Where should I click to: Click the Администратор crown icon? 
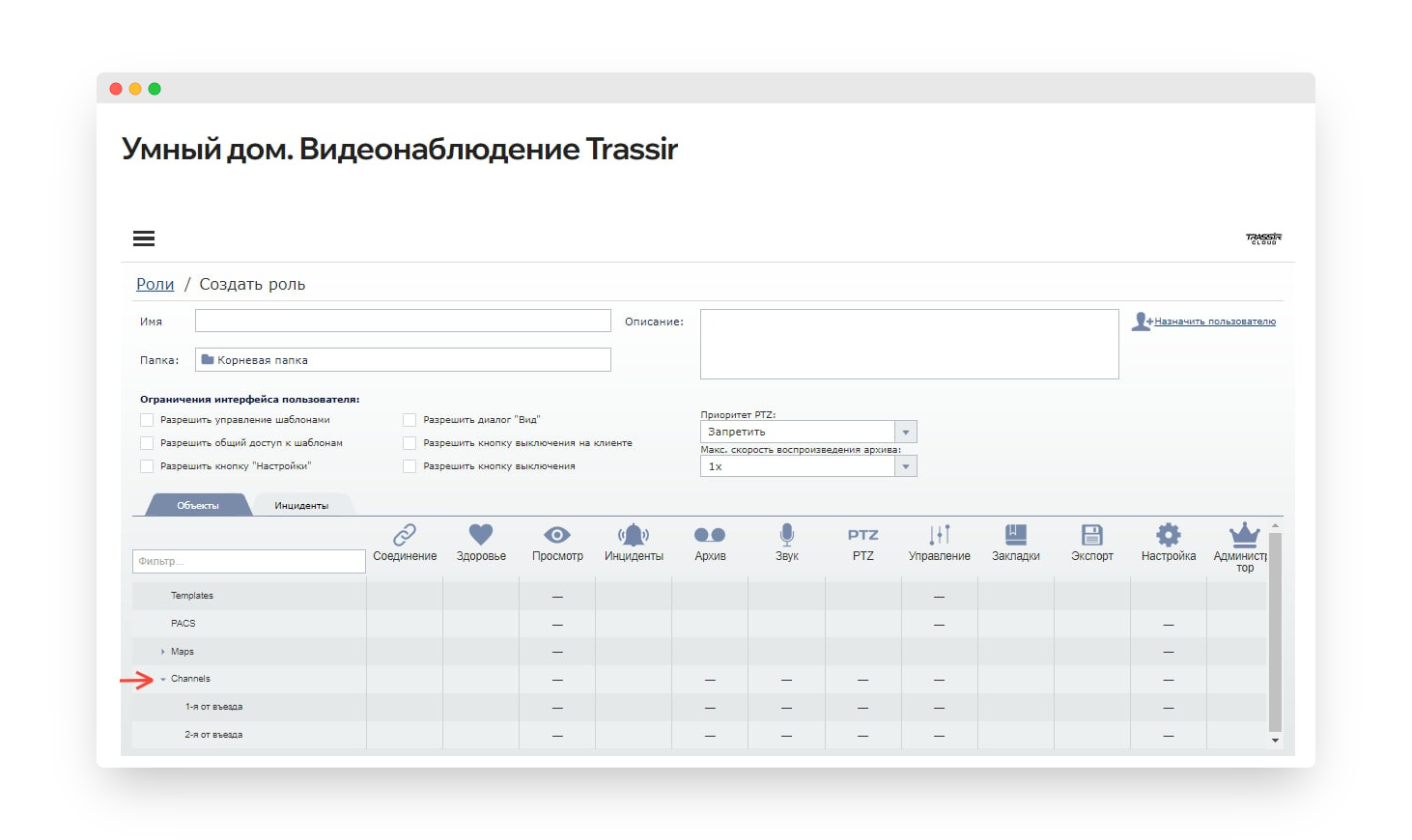1244,535
